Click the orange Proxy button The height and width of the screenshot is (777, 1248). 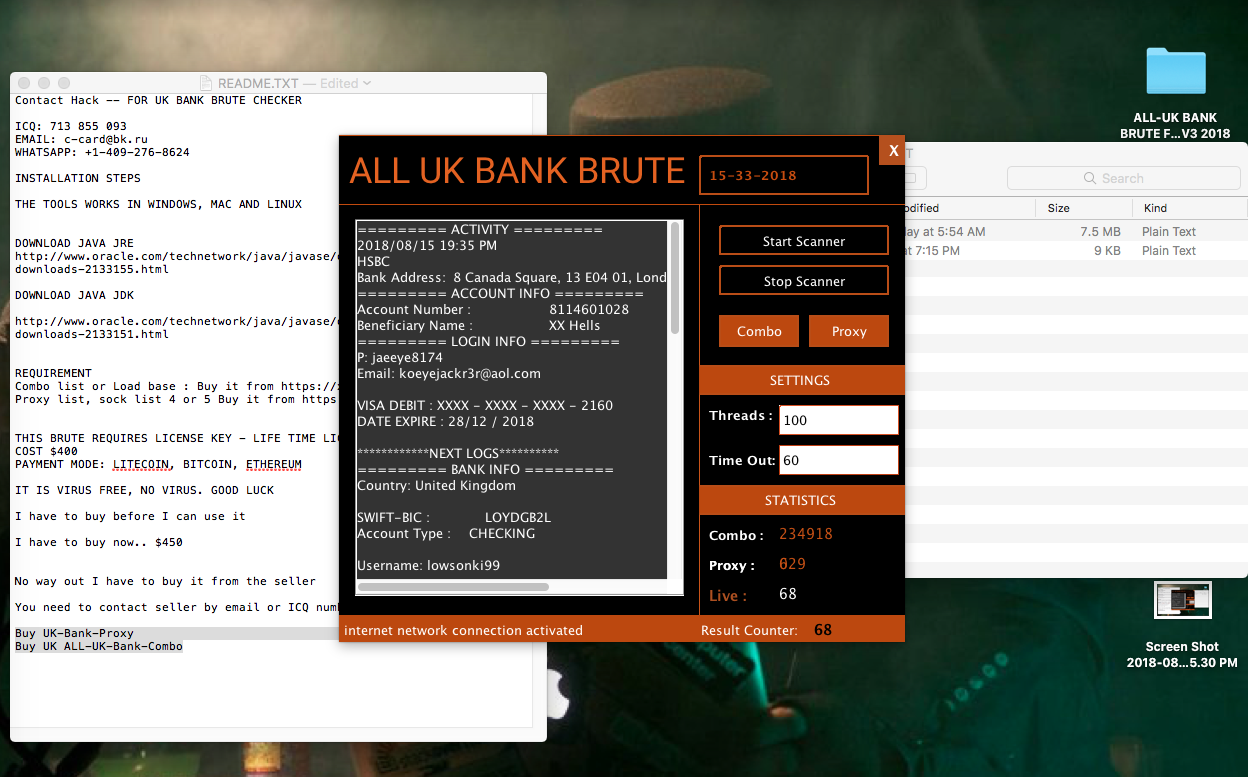pyautogui.click(x=849, y=331)
